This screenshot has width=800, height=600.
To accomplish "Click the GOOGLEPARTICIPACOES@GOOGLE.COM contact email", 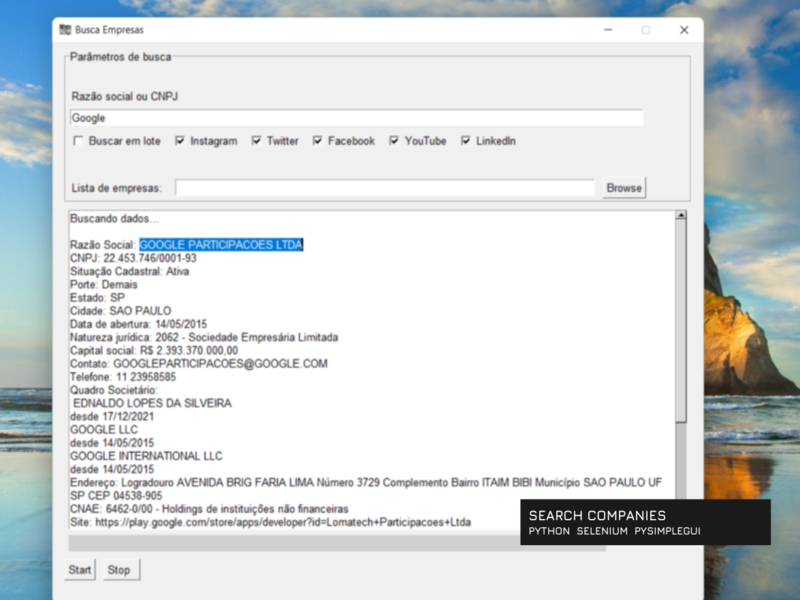I will (220, 364).
